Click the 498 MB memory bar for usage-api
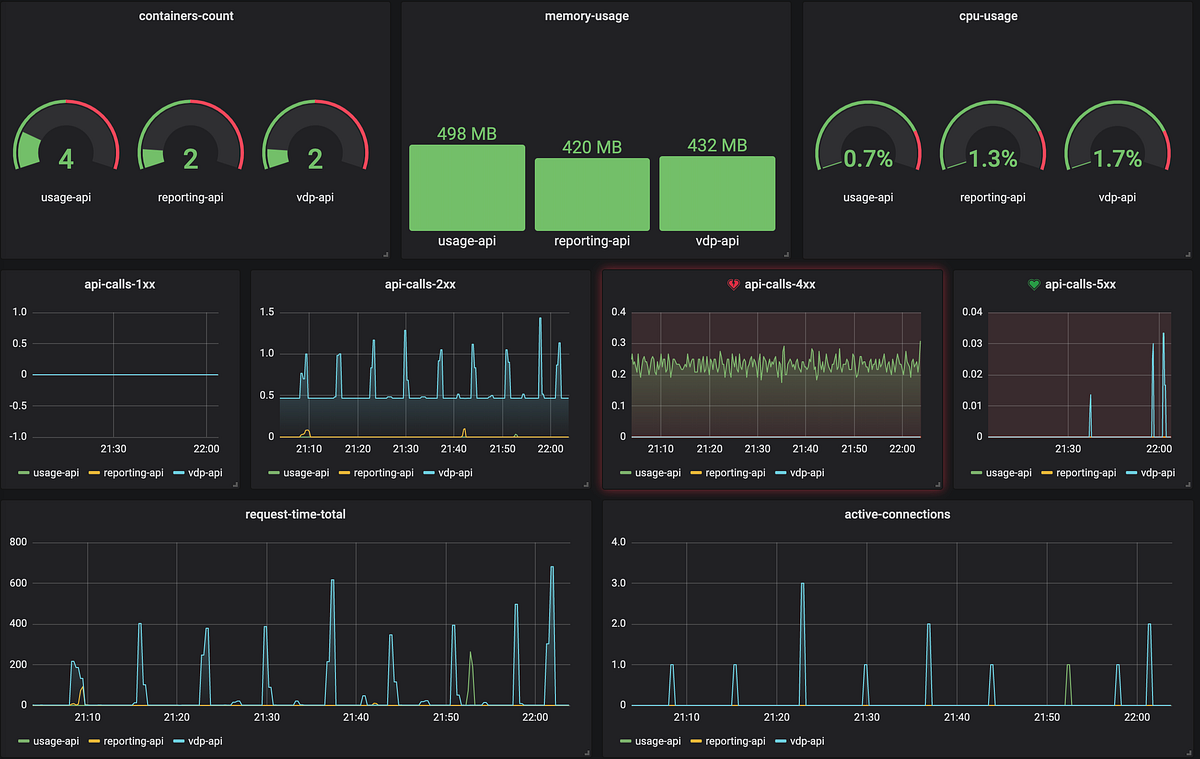 [x=466, y=187]
